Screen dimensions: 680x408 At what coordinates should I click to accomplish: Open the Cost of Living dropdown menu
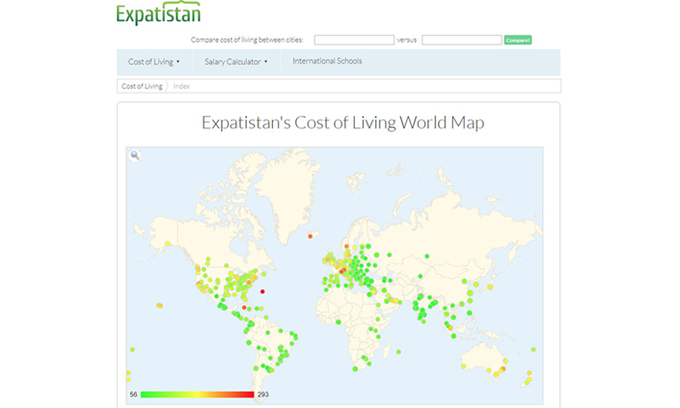tap(154, 62)
